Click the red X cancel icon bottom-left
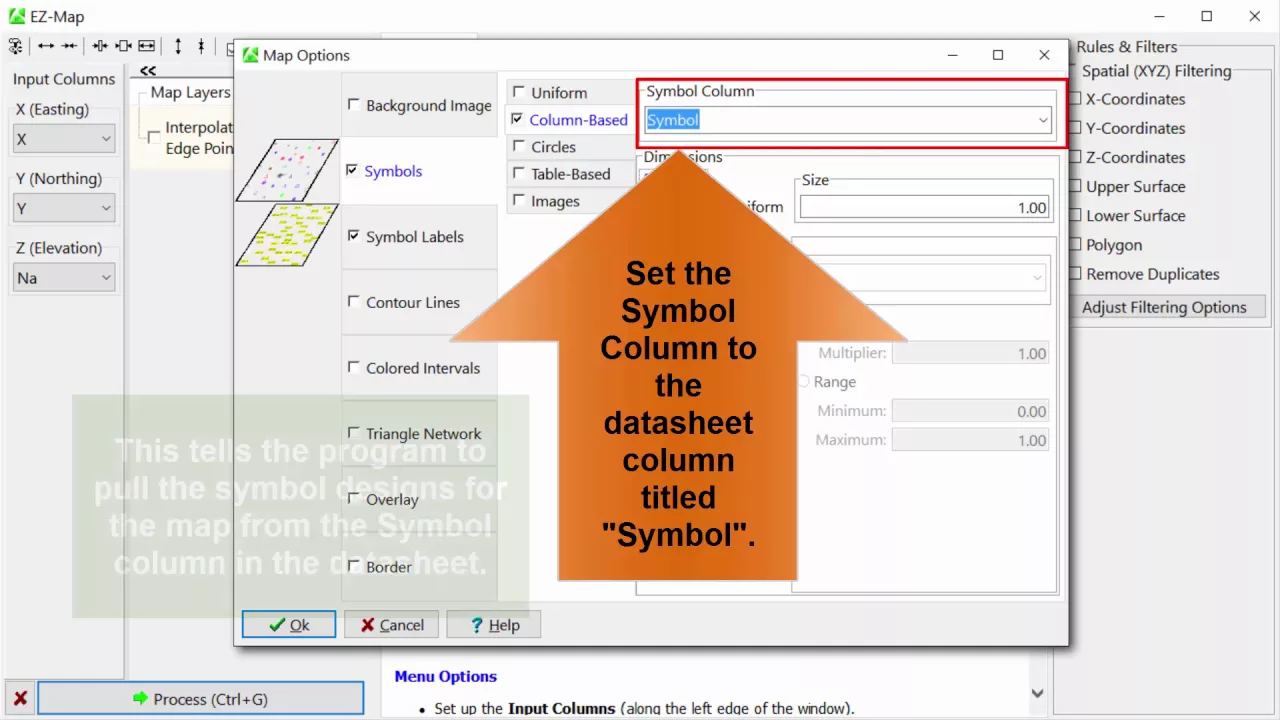 pyautogui.click(x=20, y=698)
